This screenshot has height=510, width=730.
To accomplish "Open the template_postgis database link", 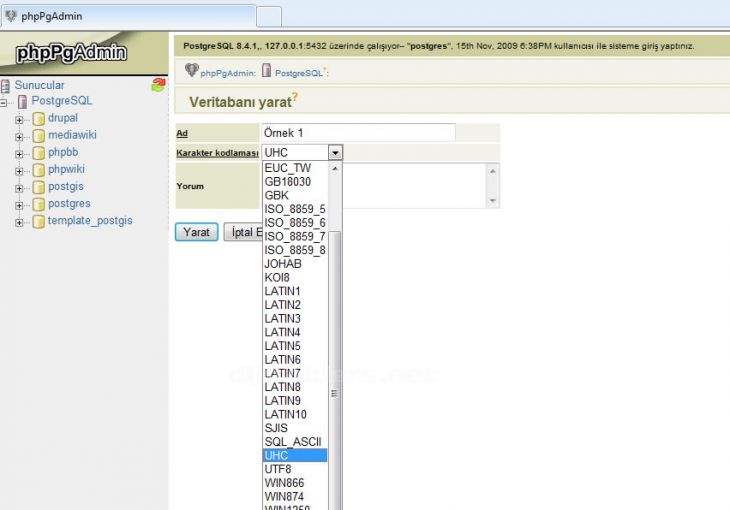I will point(90,221).
